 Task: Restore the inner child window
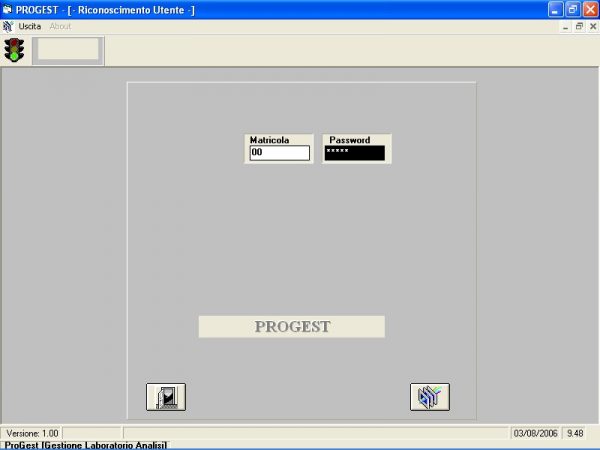tap(579, 26)
